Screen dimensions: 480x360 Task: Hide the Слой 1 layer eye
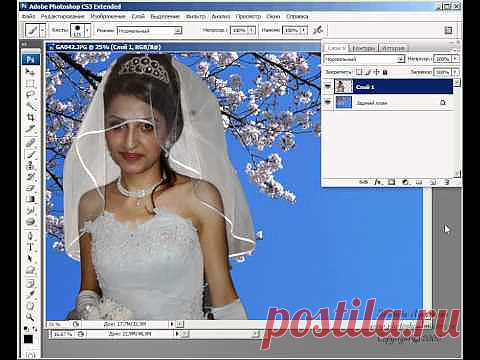328,87
